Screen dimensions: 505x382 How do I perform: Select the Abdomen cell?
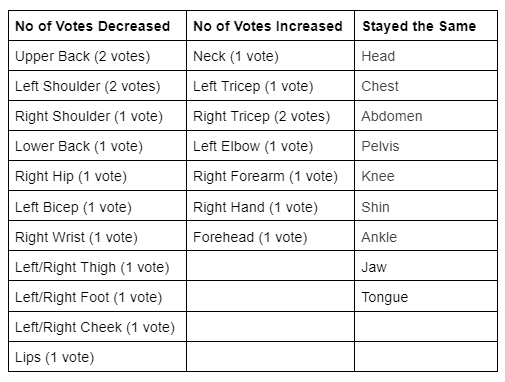pos(426,116)
